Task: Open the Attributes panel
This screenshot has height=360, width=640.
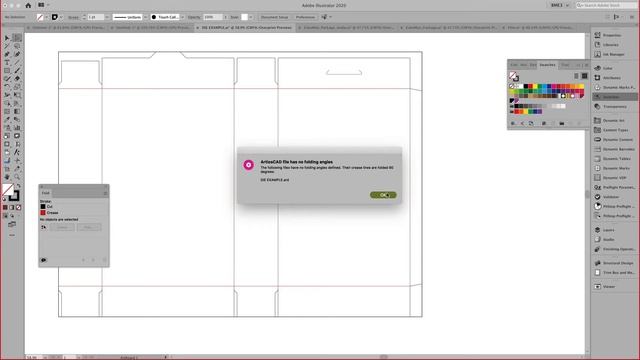Action: pos(612,78)
